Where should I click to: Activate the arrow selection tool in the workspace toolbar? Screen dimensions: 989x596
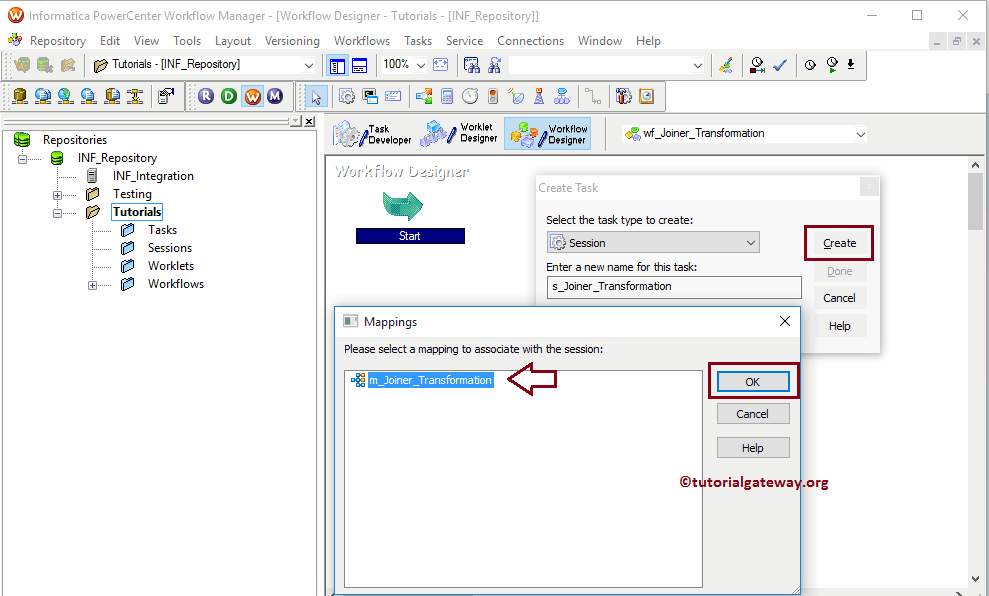pos(316,96)
